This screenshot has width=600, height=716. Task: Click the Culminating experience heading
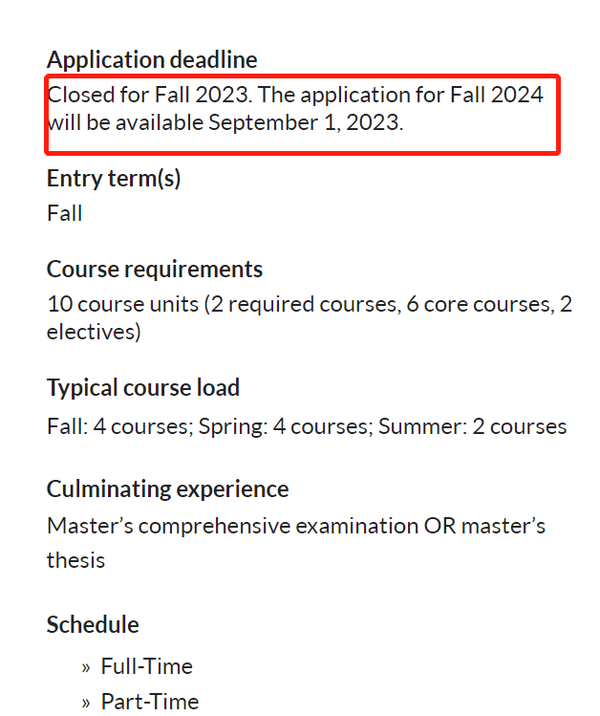[168, 489]
